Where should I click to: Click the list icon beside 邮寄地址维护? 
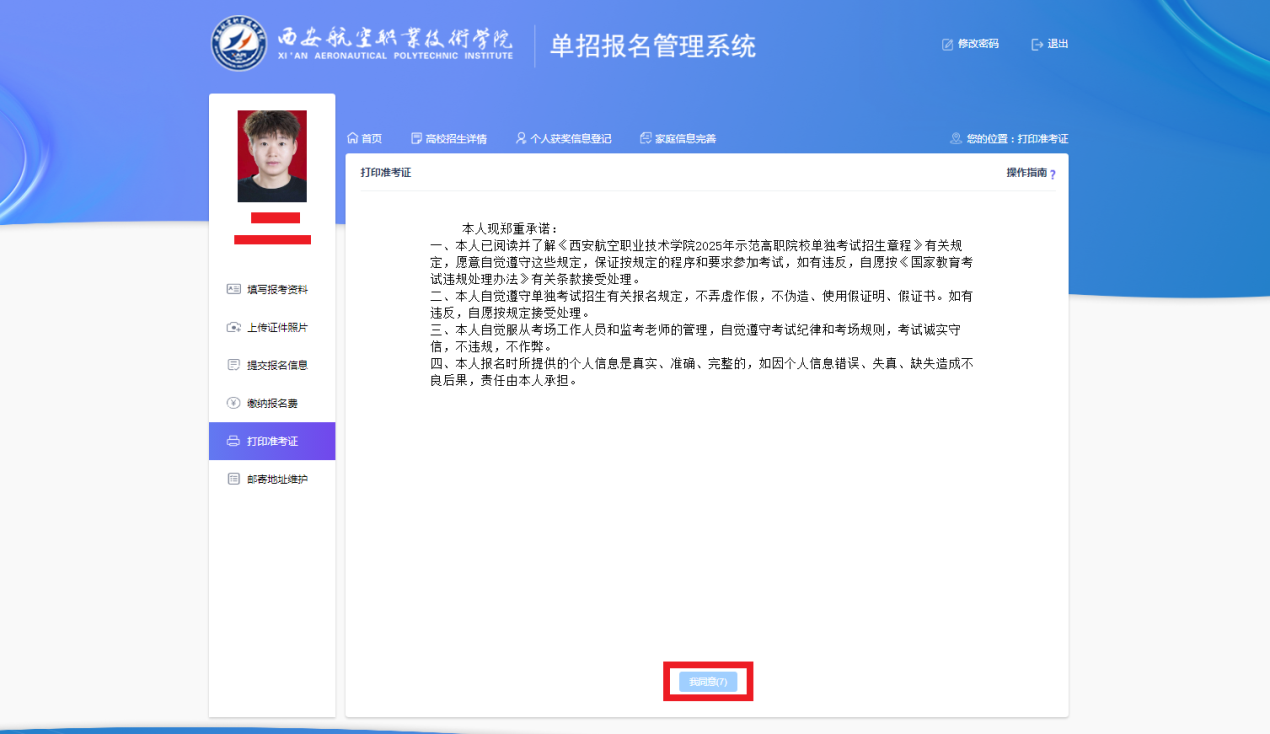[x=233, y=479]
